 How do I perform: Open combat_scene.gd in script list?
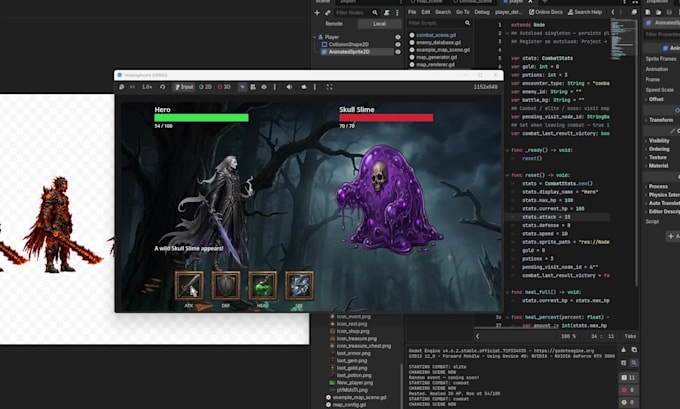coord(436,35)
